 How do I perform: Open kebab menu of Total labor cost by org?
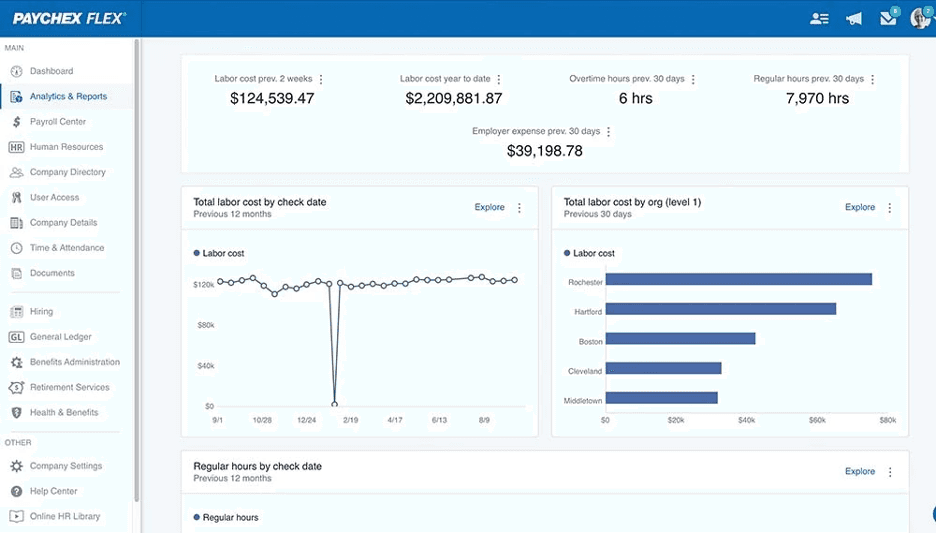click(x=890, y=208)
